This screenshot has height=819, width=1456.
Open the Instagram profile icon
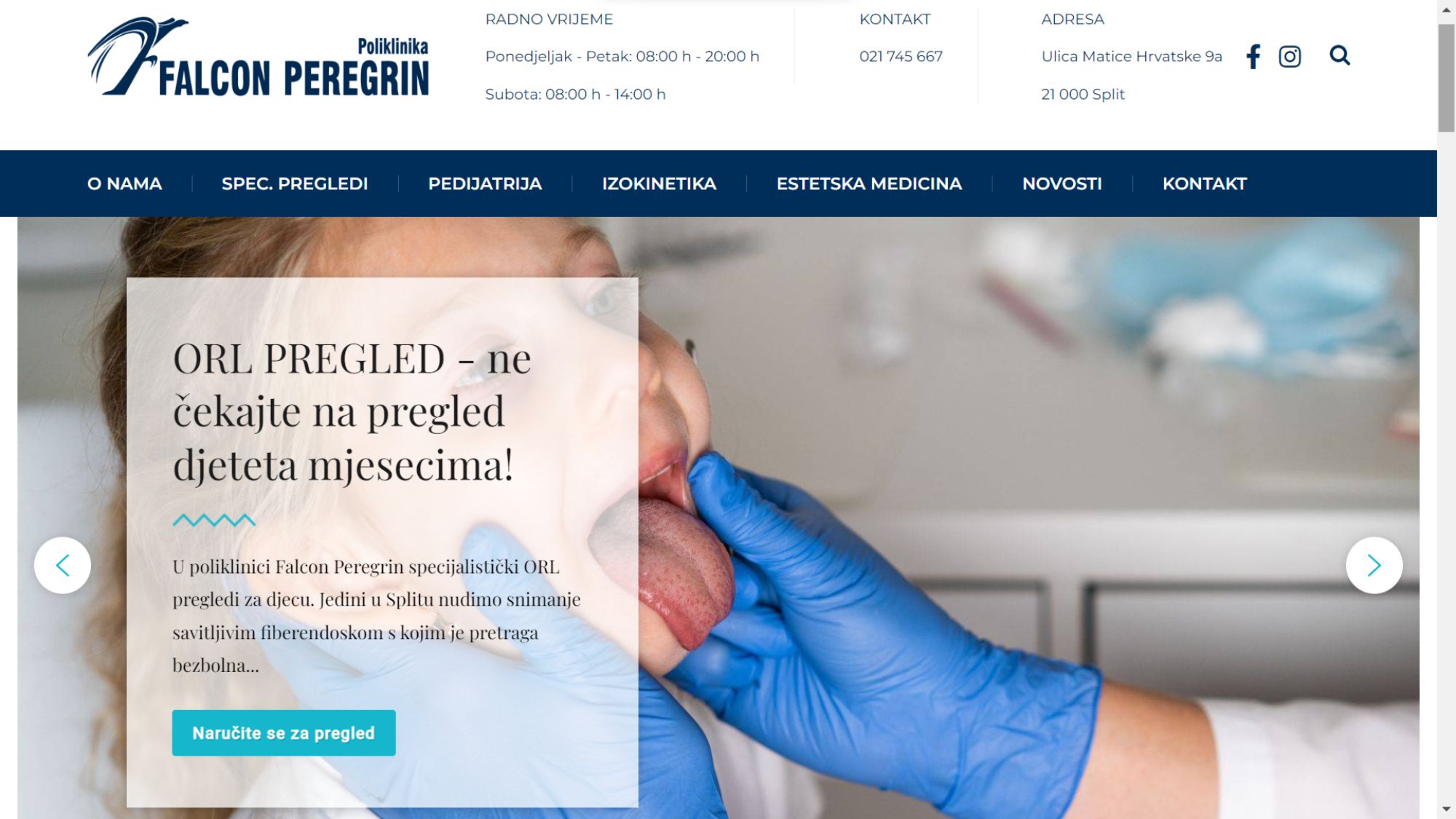(x=1289, y=56)
